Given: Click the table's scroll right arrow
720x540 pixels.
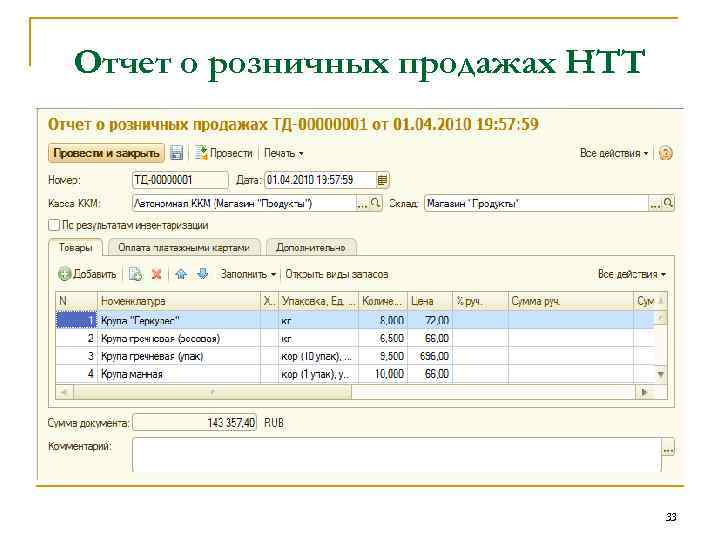Looking at the screenshot, I should tap(644, 392).
